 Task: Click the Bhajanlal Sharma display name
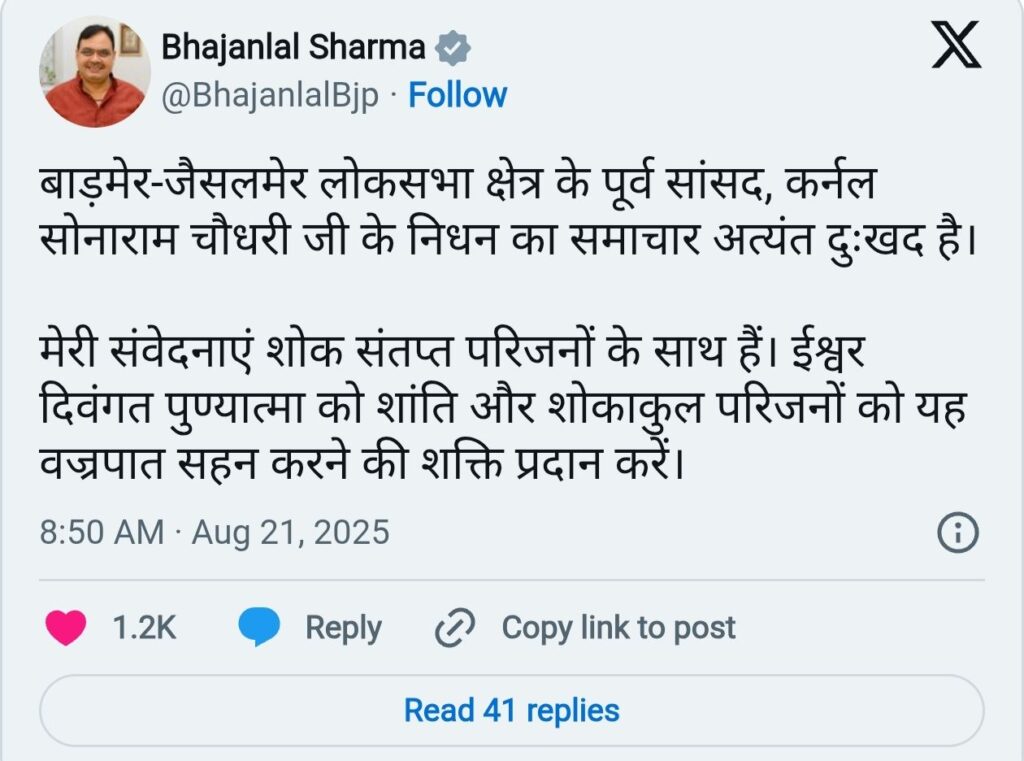[x=293, y=47]
